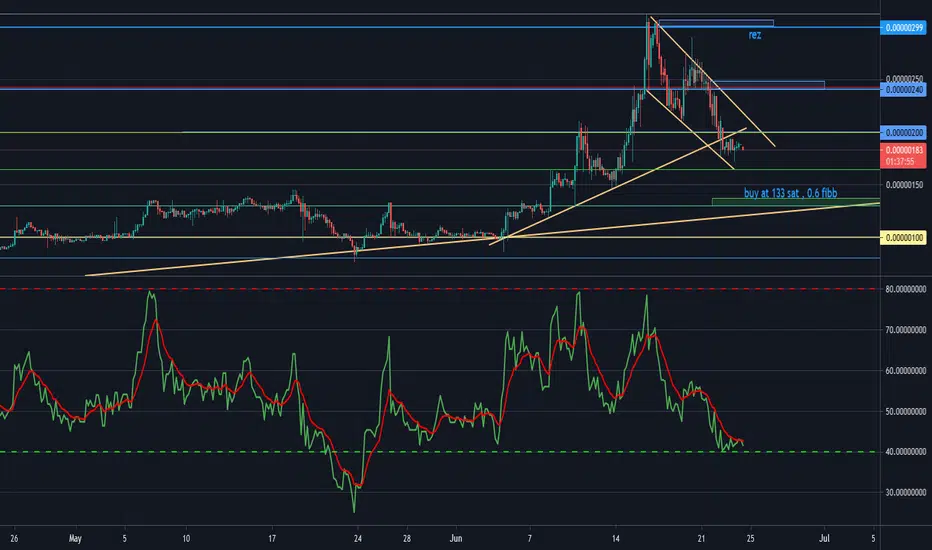The width and height of the screenshot is (932, 550).
Task: Click the '21' date label on time axis
Action: tap(701, 539)
